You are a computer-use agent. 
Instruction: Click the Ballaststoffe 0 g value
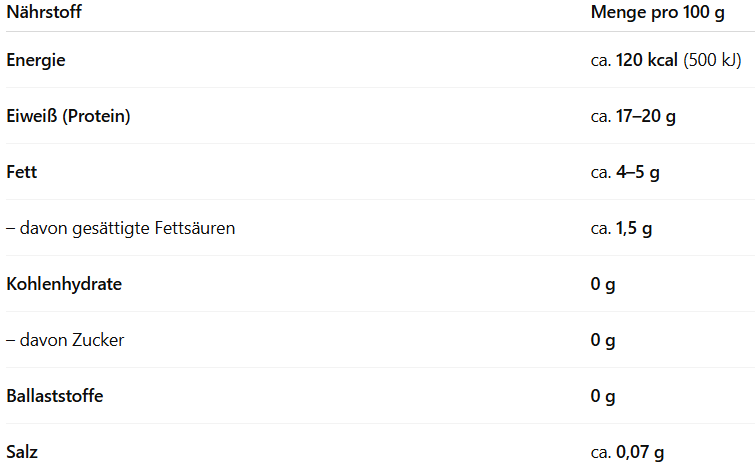coord(603,396)
